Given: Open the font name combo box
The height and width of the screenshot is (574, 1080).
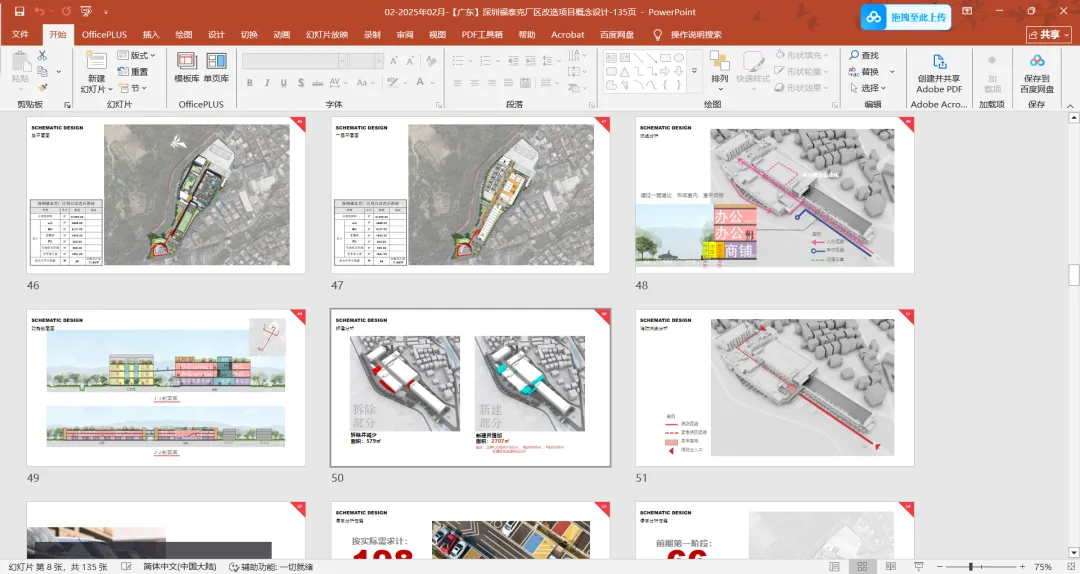Looking at the screenshot, I should tap(294, 61).
